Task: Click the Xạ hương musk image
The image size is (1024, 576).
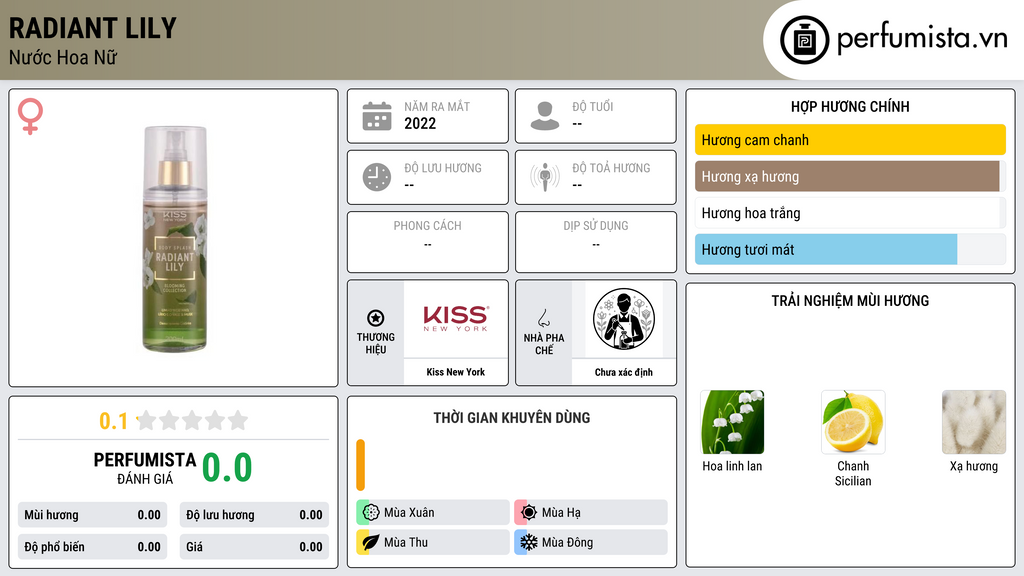Action: click(974, 422)
